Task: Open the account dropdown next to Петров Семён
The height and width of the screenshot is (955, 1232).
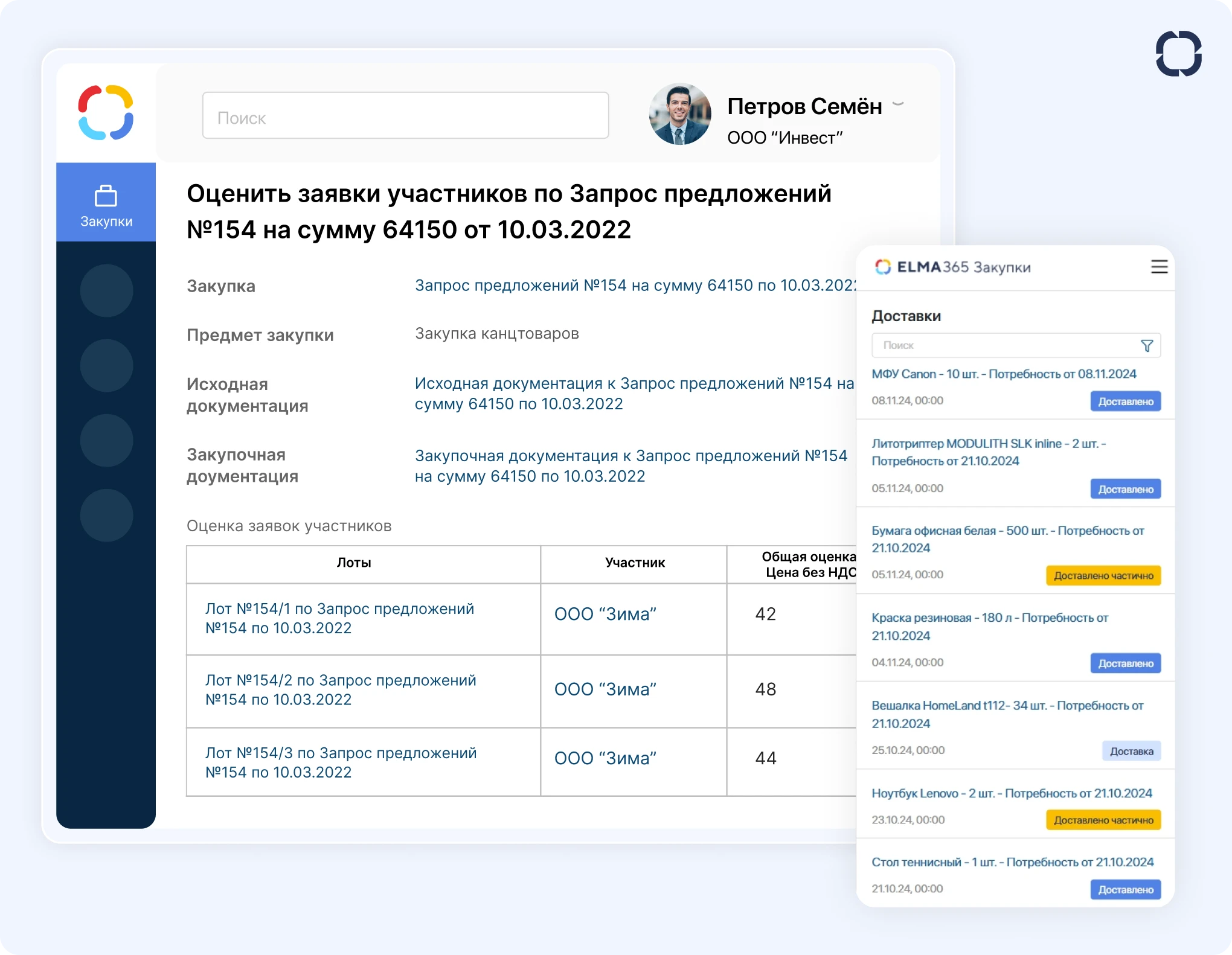Action: pyautogui.click(x=897, y=104)
